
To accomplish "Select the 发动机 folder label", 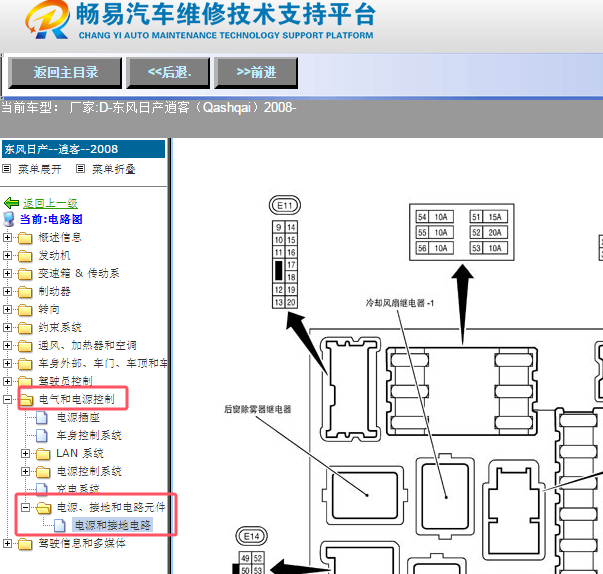I will 54,255.
